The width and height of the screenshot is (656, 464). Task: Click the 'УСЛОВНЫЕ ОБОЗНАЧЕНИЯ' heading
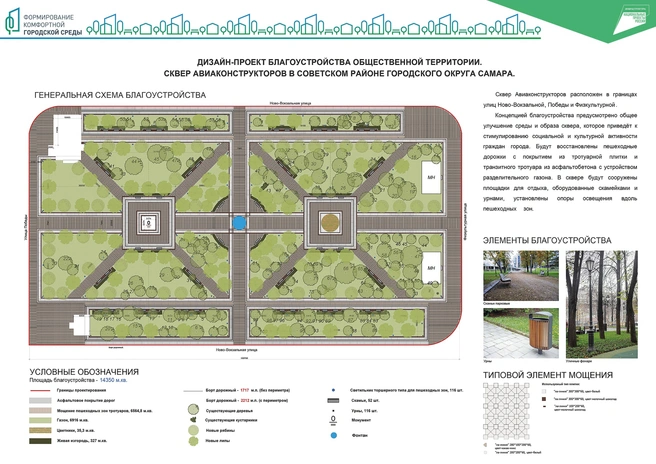84,372
